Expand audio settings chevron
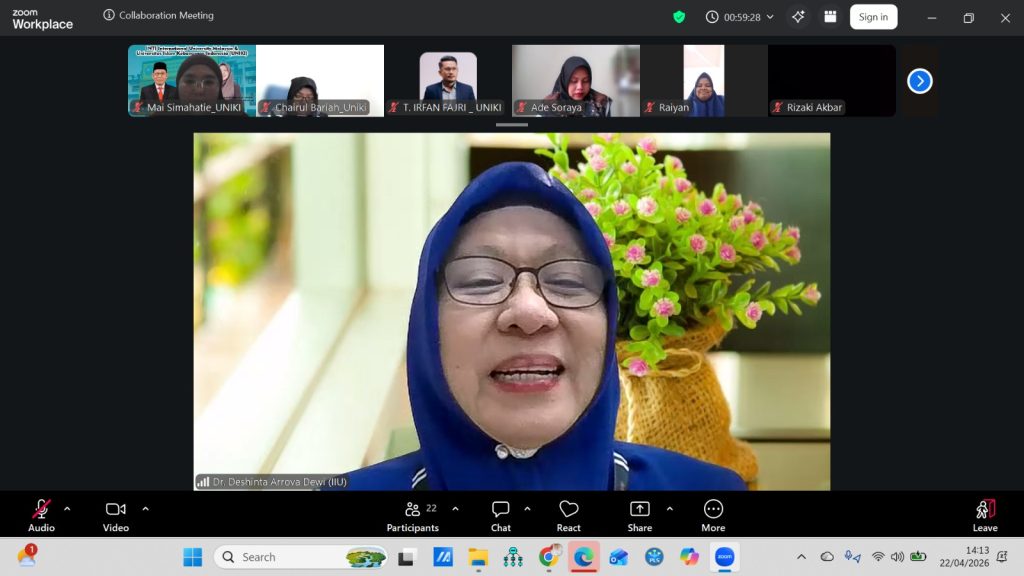 click(x=67, y=508)
